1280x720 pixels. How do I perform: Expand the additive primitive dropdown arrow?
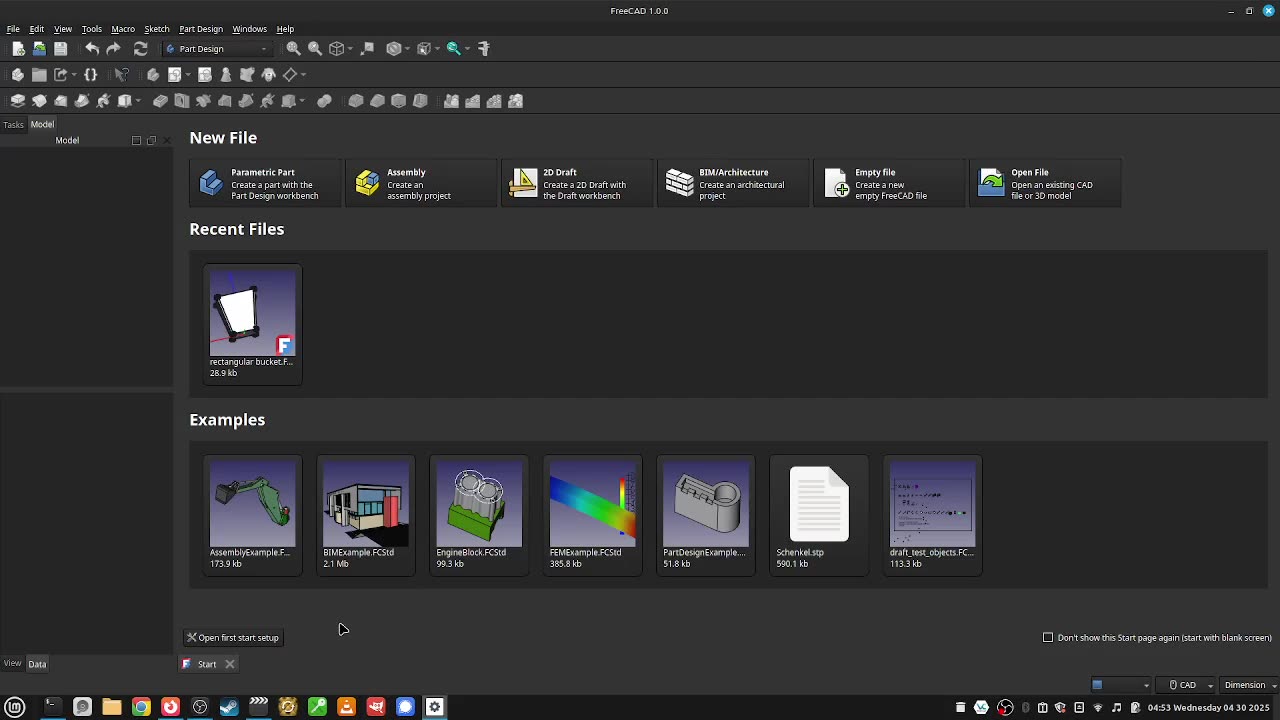coord(138,101)
